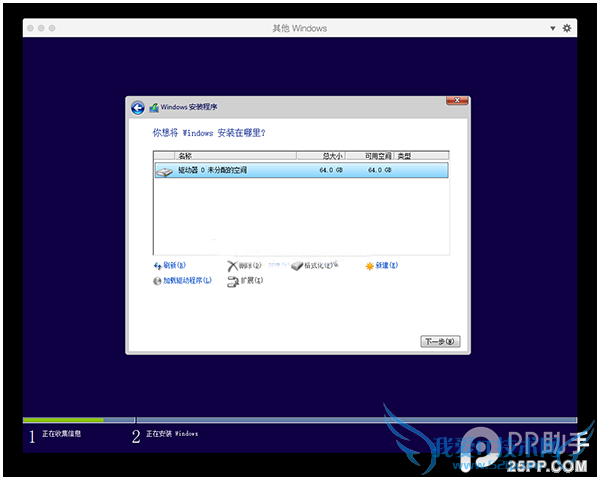Open the VM settings gear icon

point(567,28)
